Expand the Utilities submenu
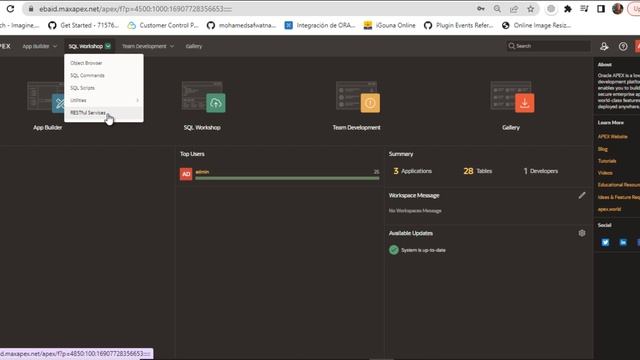640x360 pixels. pos(104,100)
